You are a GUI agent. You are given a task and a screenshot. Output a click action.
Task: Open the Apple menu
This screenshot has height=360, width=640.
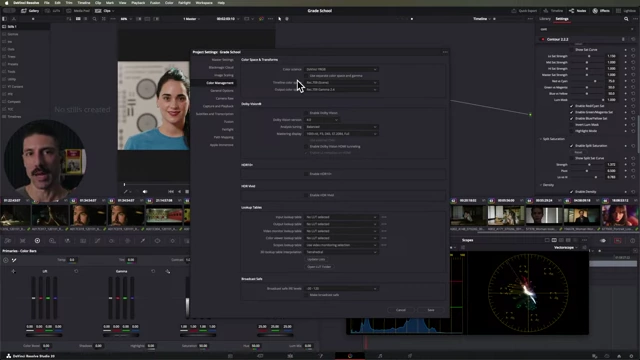pyautogui.click(x=6, y=3)
